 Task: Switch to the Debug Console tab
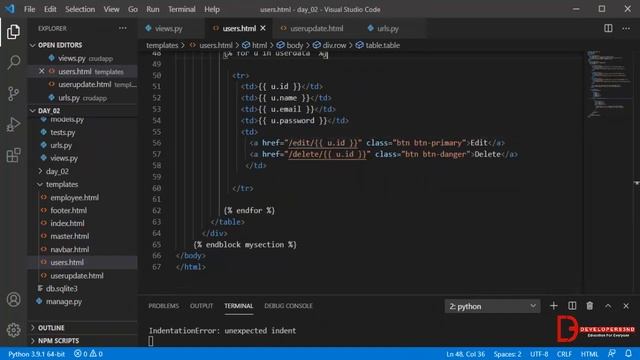click(x=288, y=306)
